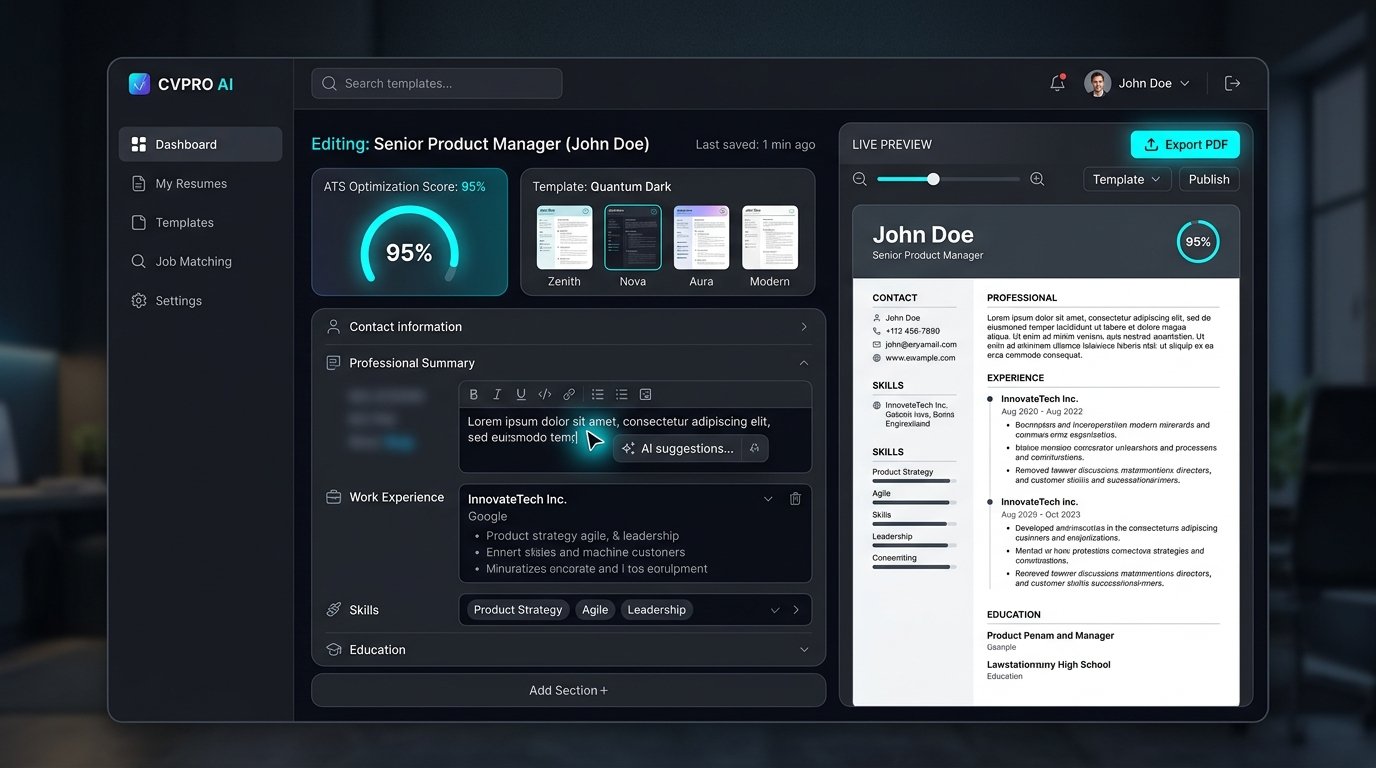The image size is (1376, 768).
Task: Click John Doe's profile avatar
Action: tap(1097, 83)
